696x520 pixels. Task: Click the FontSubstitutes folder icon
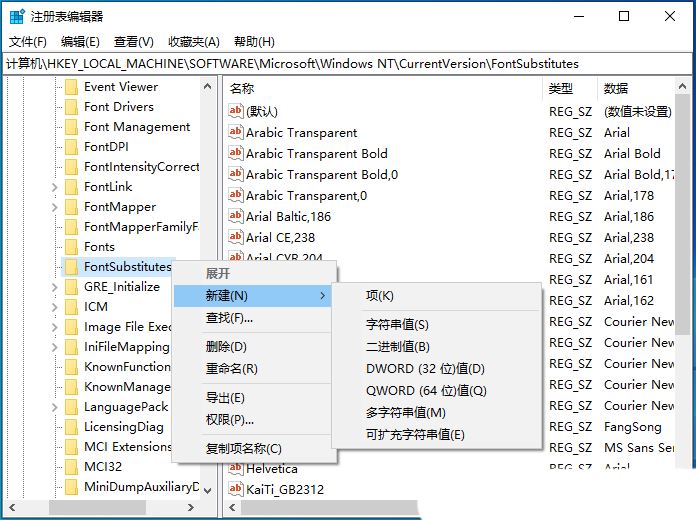tap(71, 267)
